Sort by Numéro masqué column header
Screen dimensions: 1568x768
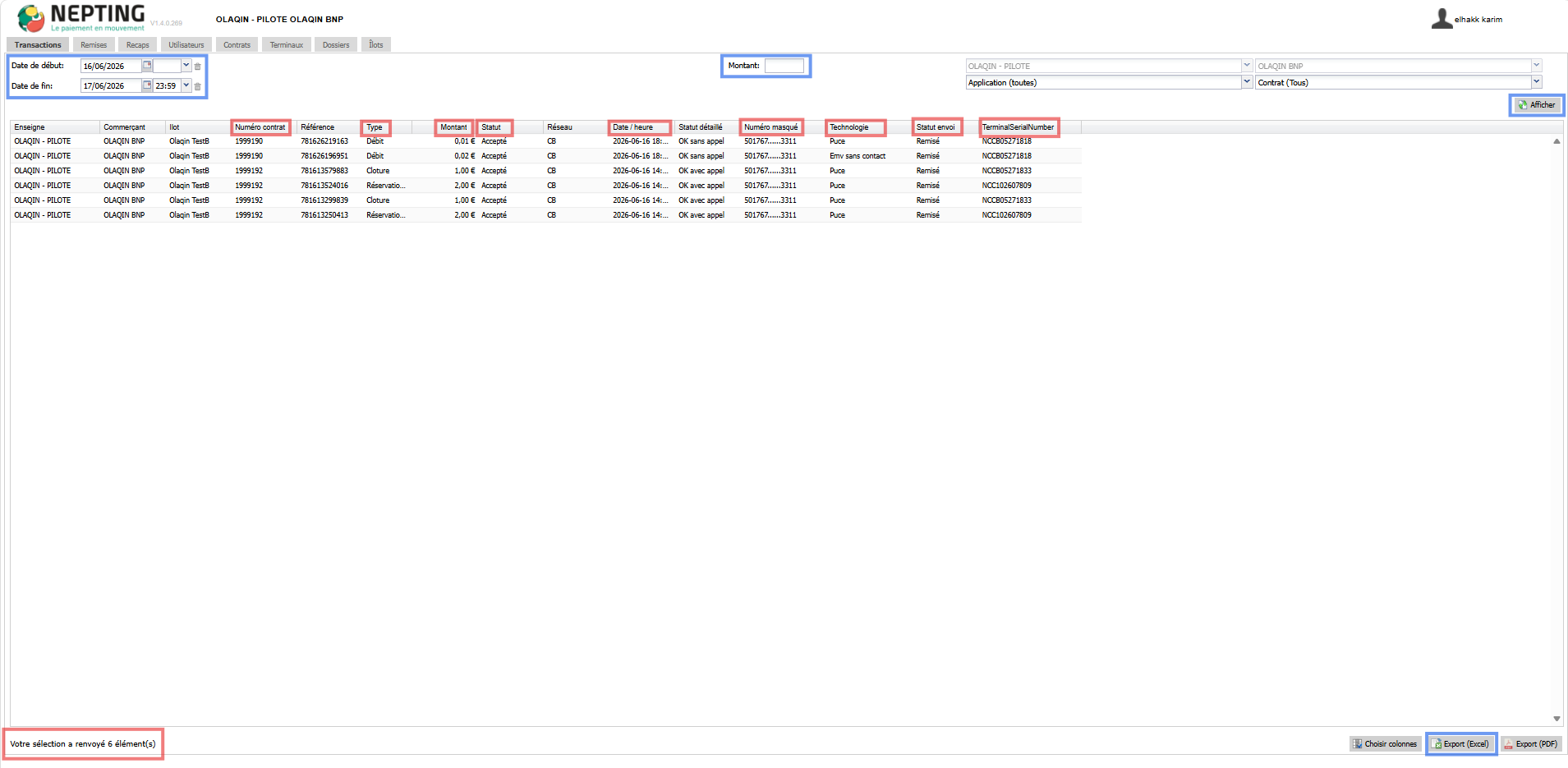click(x=783, y=127)
